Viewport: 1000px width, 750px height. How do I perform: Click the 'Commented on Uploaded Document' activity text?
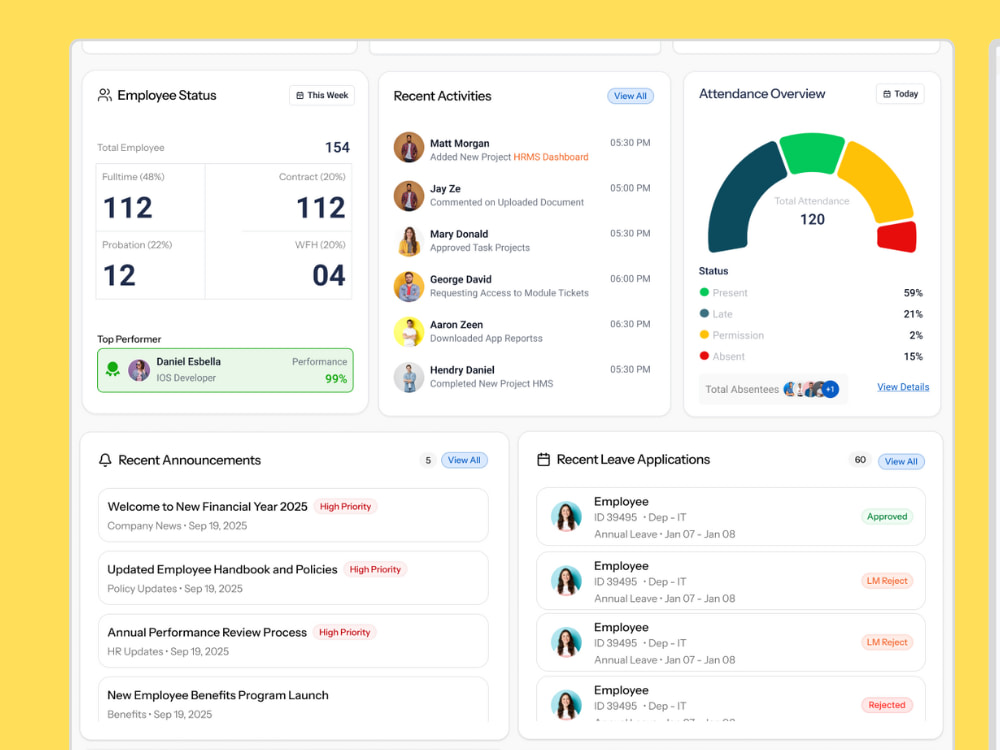pyautogui.click(x=507, y=202)
